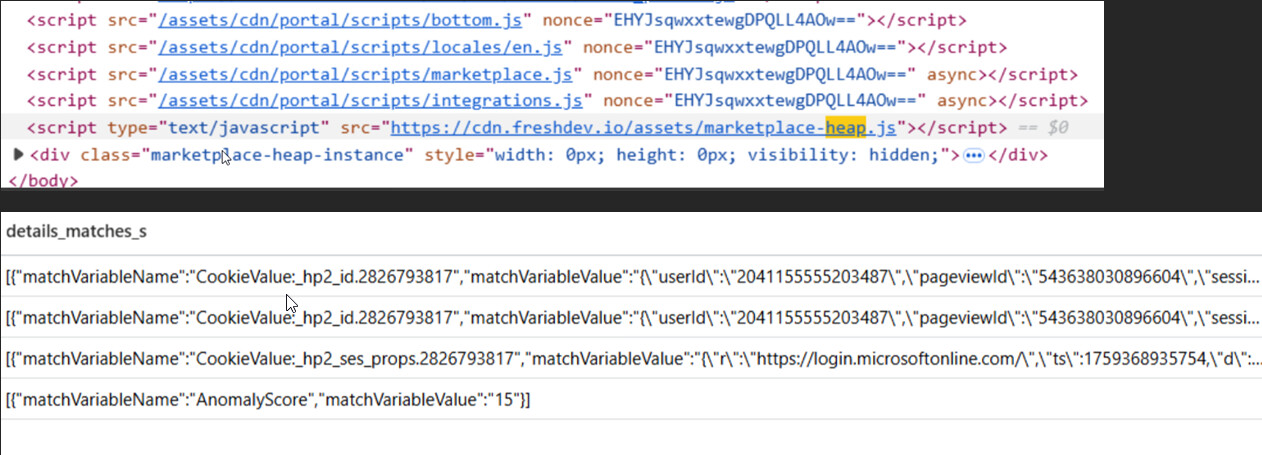Screen dimensions: 1262x455
Task: Follow the marketplace.js source link
Action: click(x=369, y=74)
